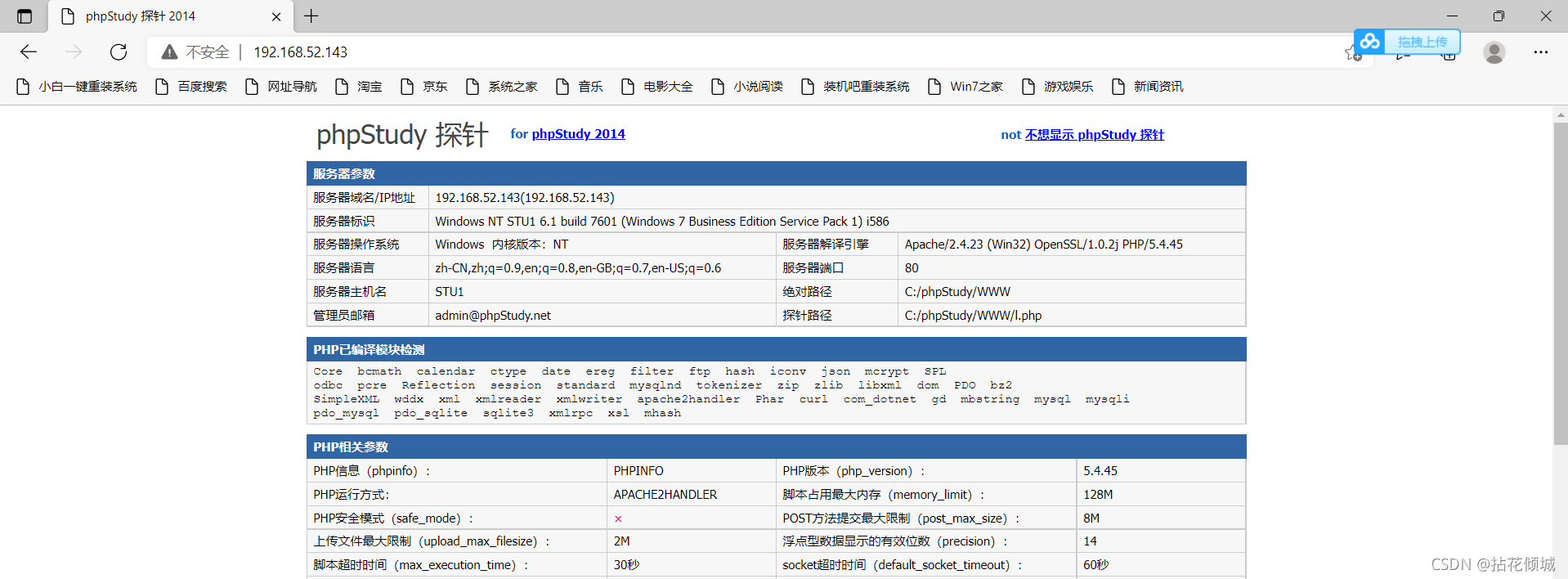Screen dimensions: 1568x579
Task: Click the PHP已编译模块检测 header
Action: (777, 349)
